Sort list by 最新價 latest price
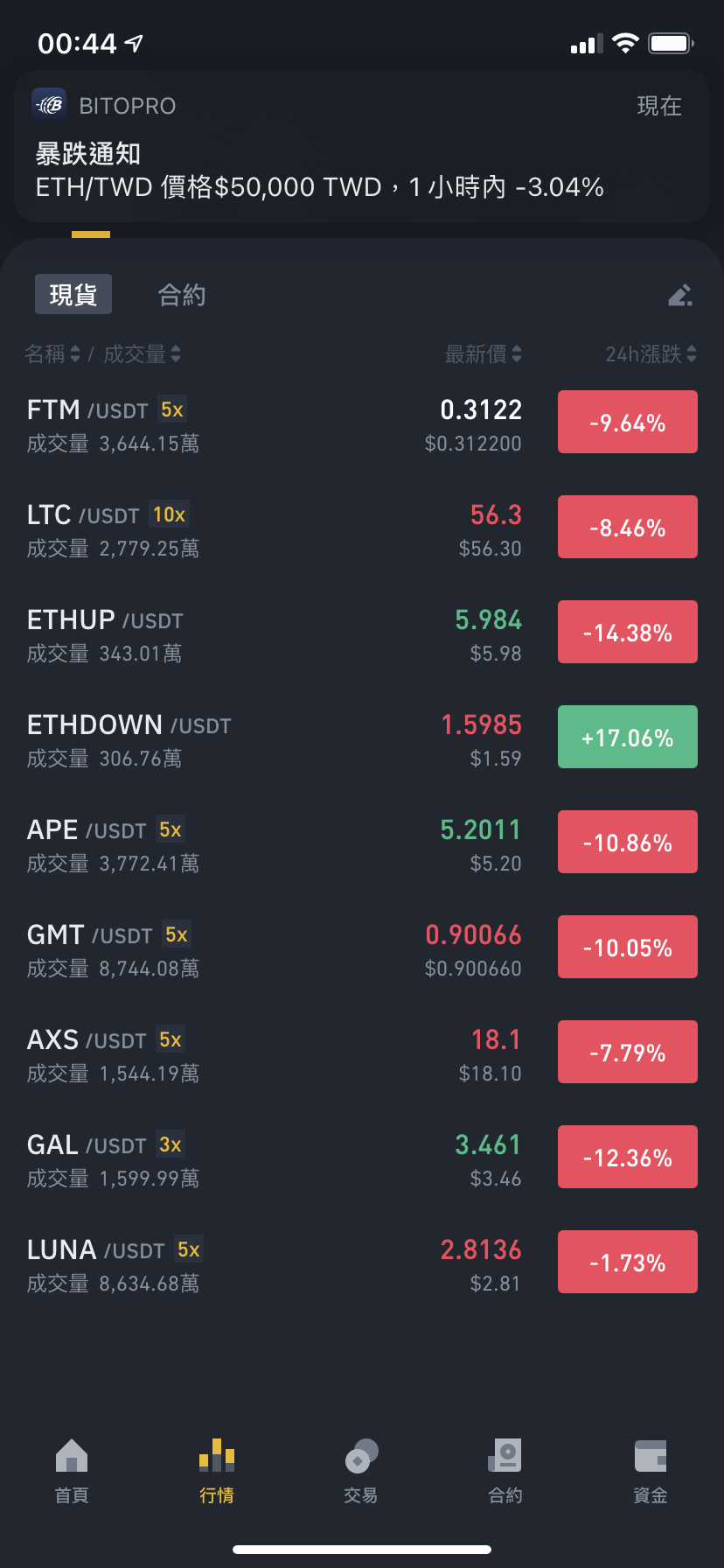The height and width of the screenshot is (1568, 724). 484,353
